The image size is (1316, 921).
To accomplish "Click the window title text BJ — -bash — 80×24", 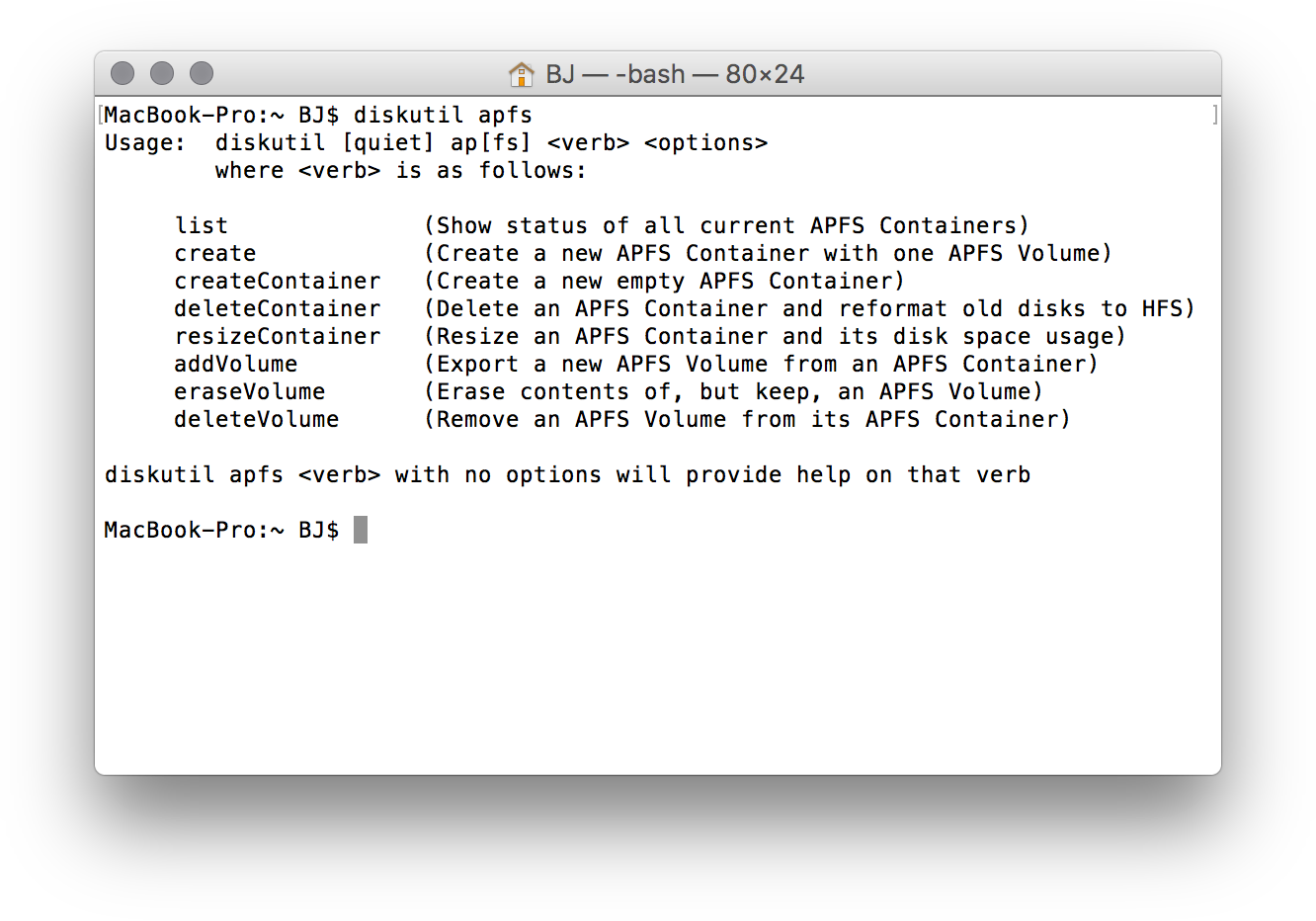I will [675, 74].
